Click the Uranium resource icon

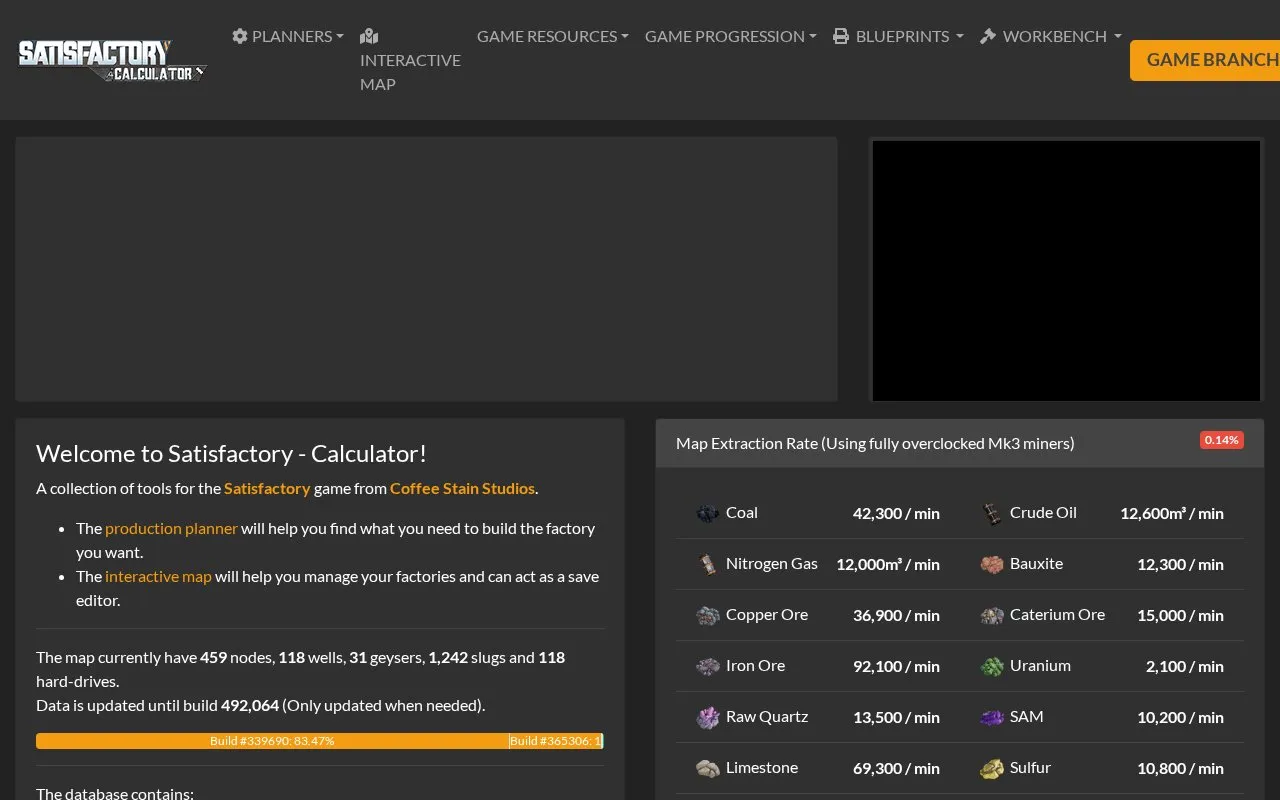[992, 666]
